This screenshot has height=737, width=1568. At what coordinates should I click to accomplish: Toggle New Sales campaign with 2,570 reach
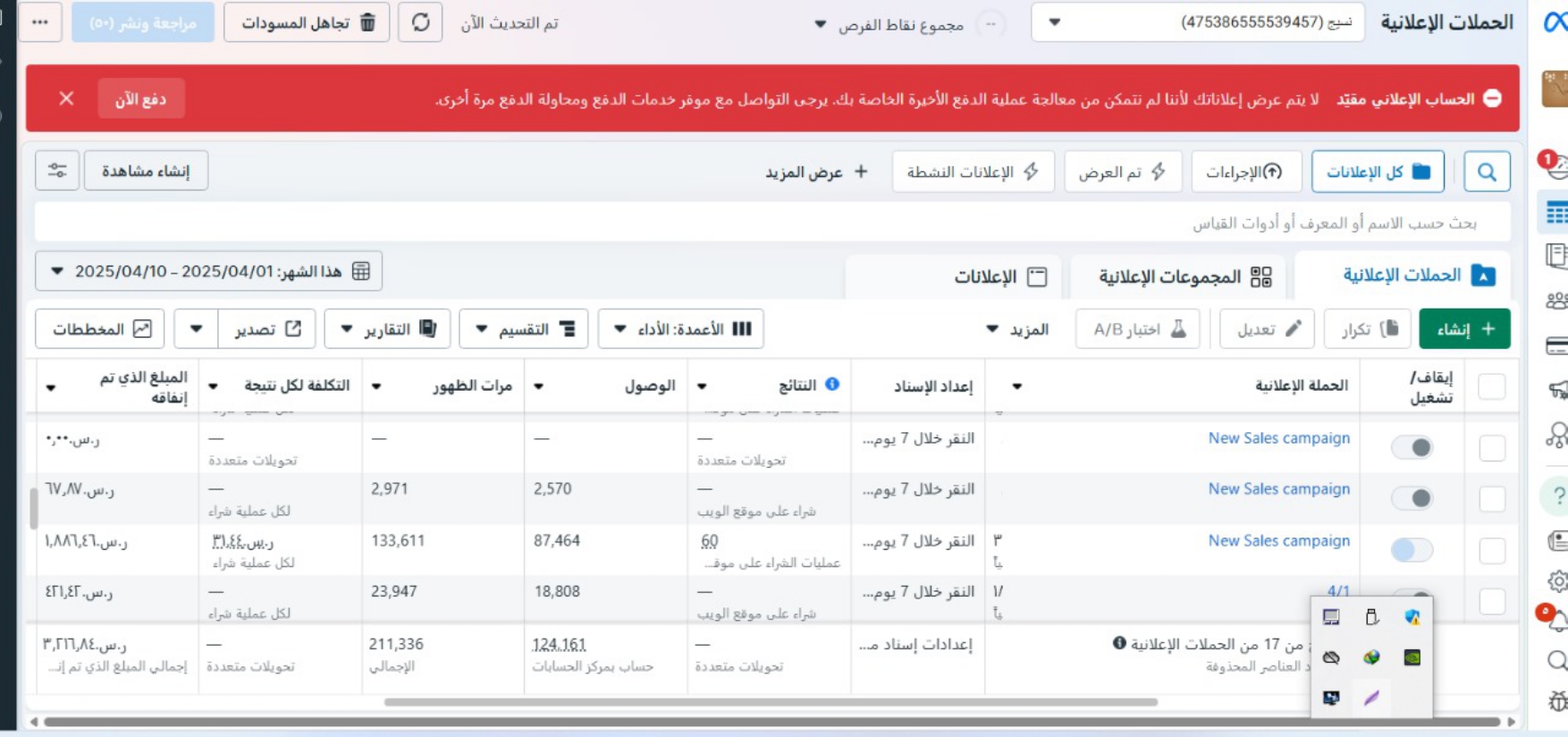point(1412,498)
